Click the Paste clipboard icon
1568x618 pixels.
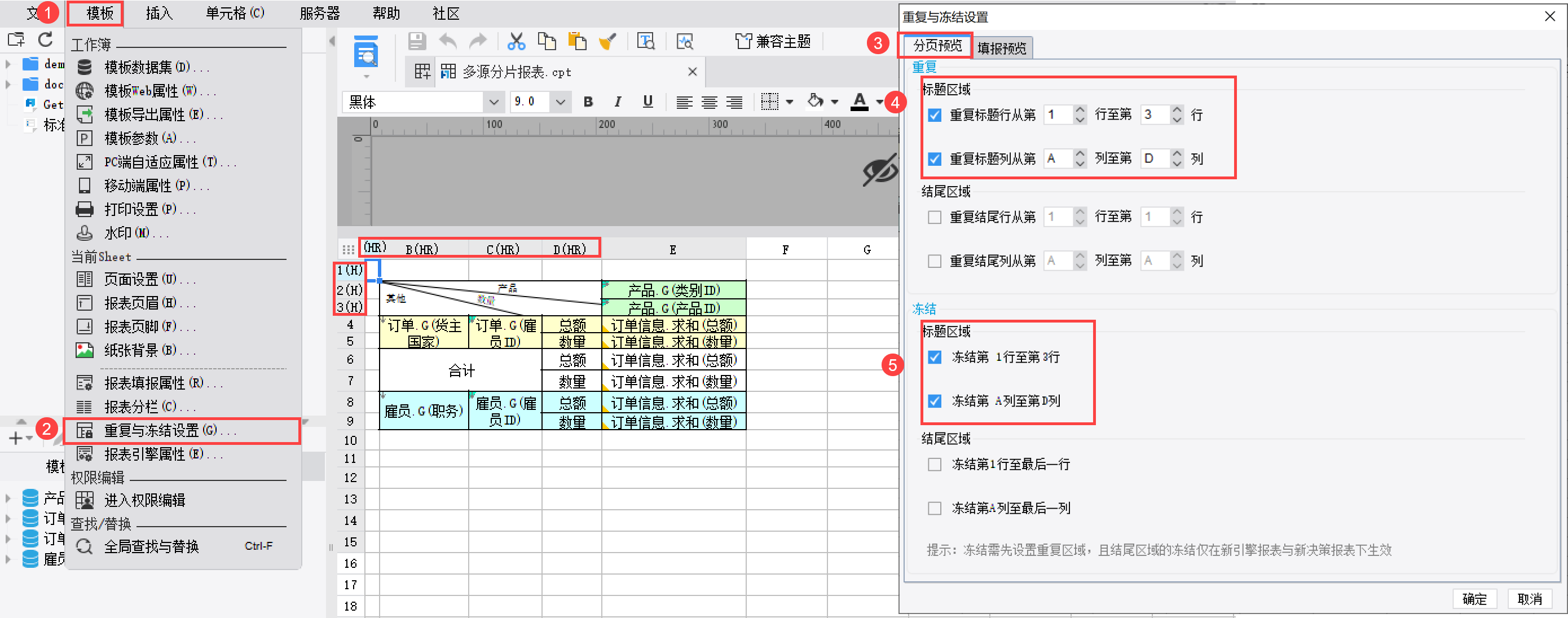[577, 41]
